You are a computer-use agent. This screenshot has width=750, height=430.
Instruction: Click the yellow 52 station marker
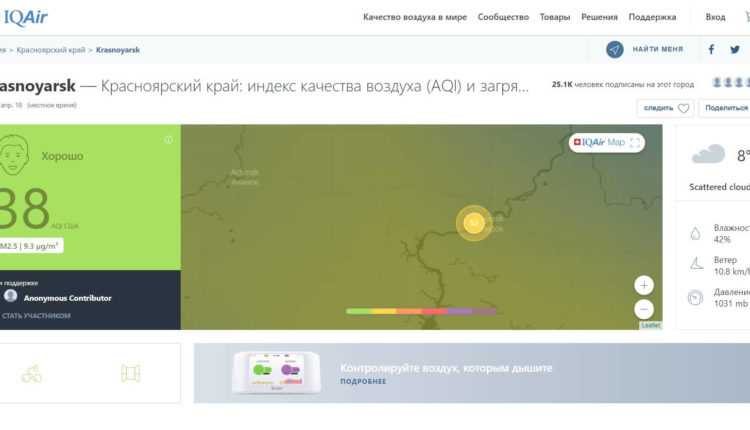(x=474, y=223)
